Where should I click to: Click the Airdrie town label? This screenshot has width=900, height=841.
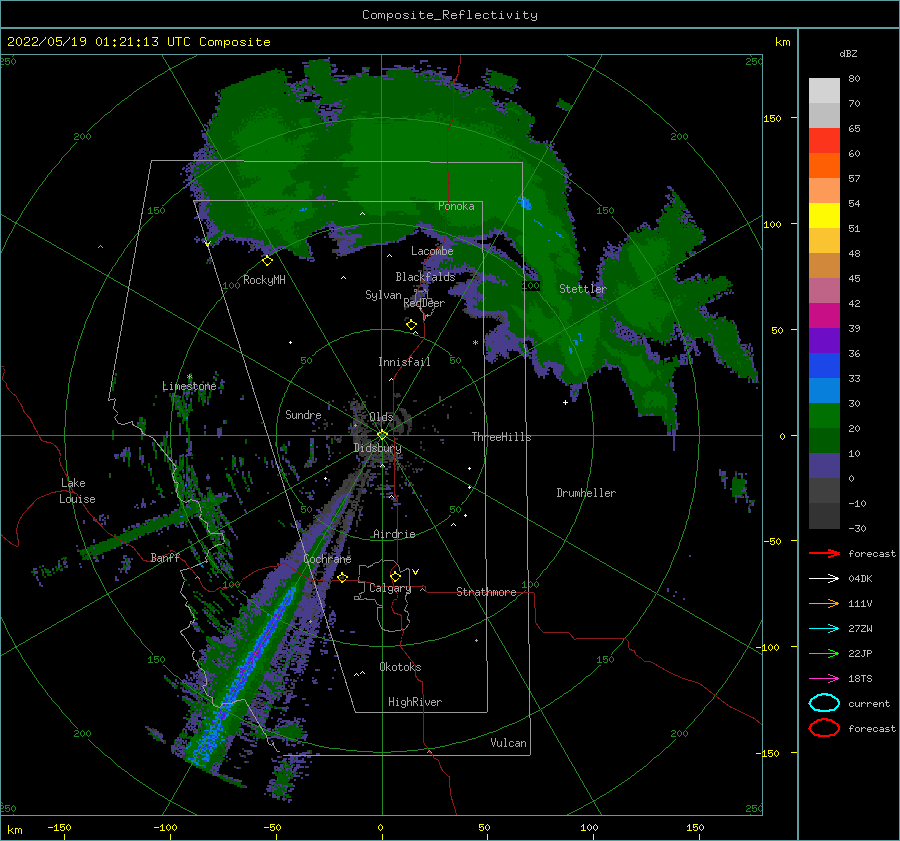point(394,534)
